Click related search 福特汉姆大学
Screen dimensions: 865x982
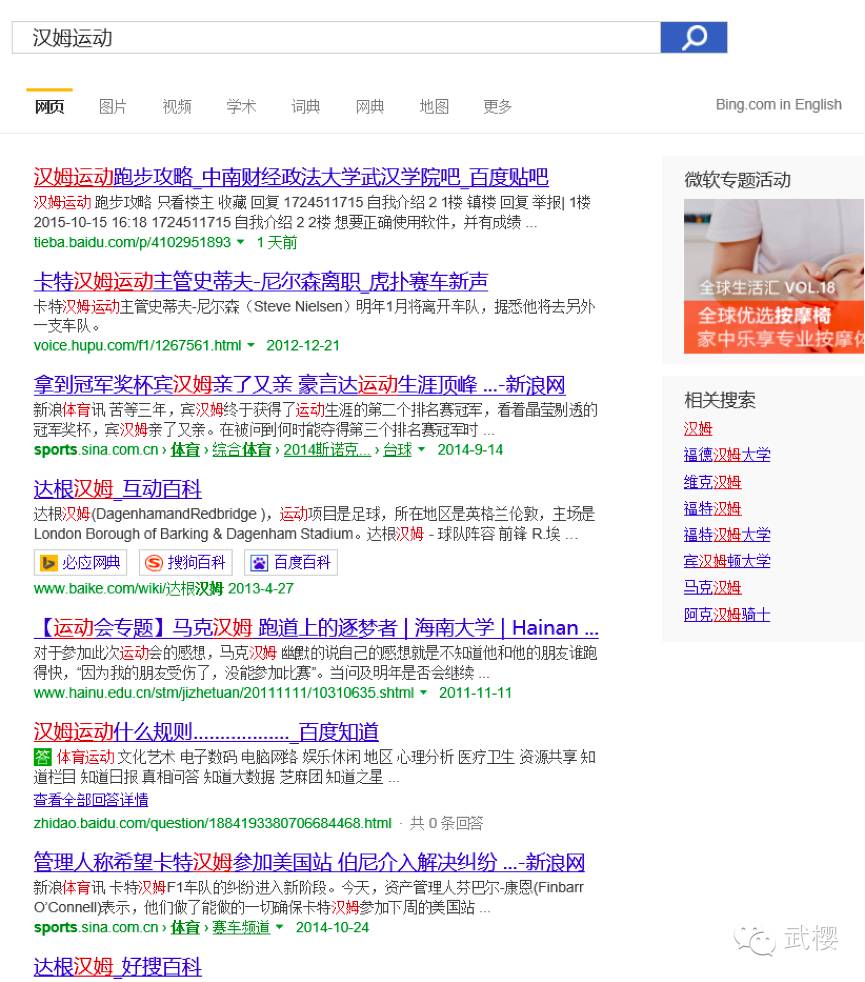pos(727,535)
